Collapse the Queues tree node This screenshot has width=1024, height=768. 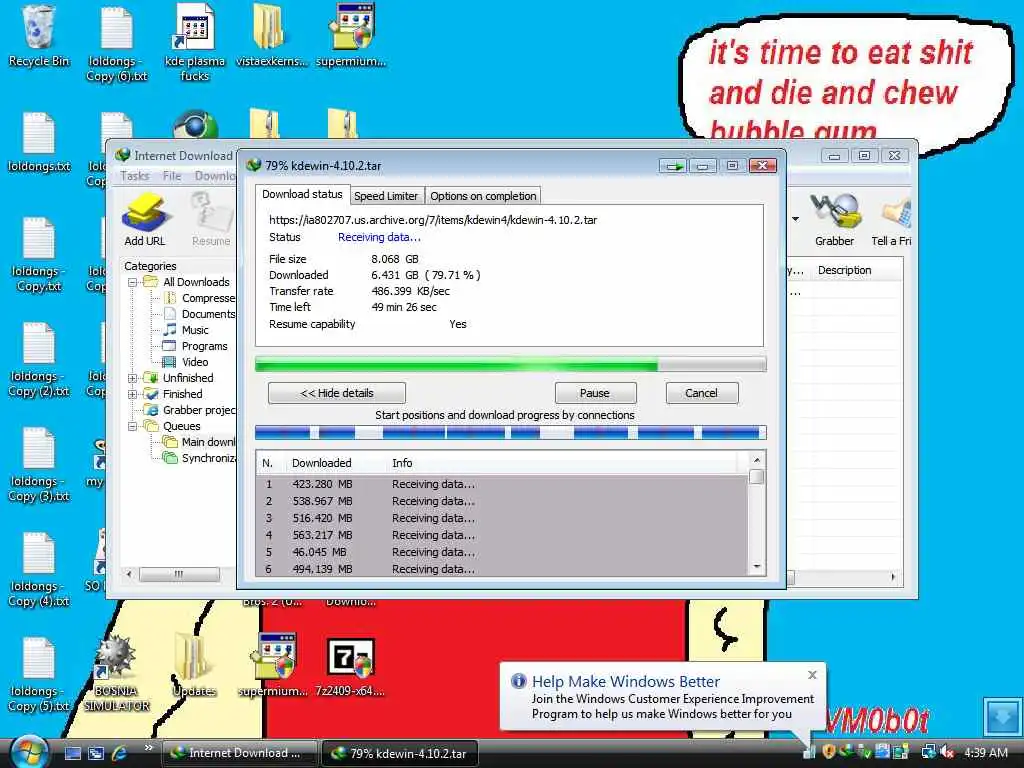[x=133, y=426]
